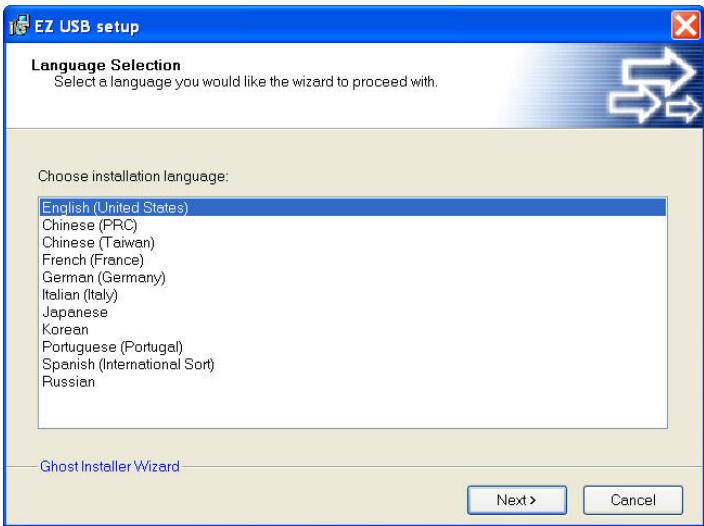Click the EZ USB setup installer icon

19,25
